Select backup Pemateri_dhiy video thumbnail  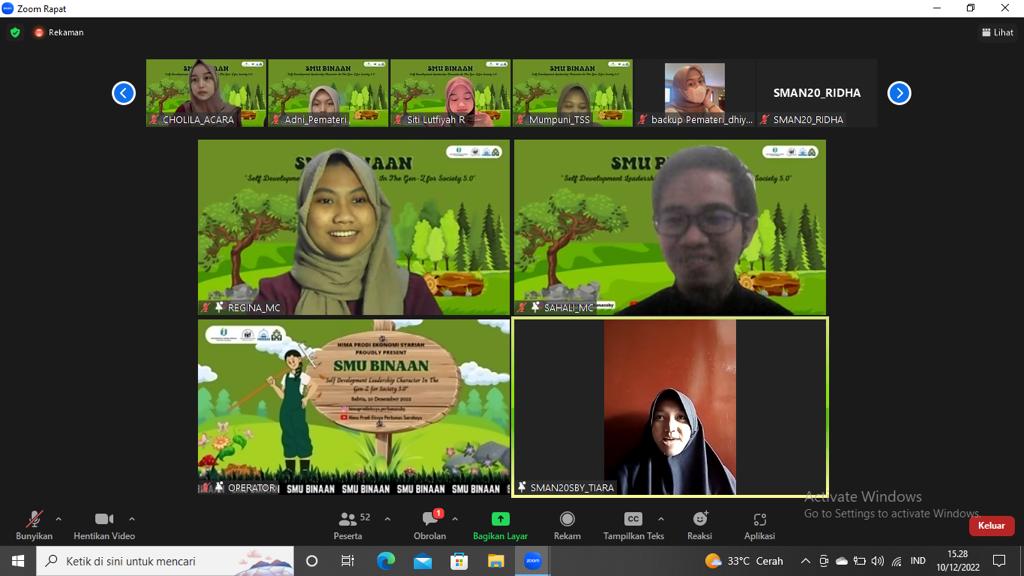[x=695, y=93]
